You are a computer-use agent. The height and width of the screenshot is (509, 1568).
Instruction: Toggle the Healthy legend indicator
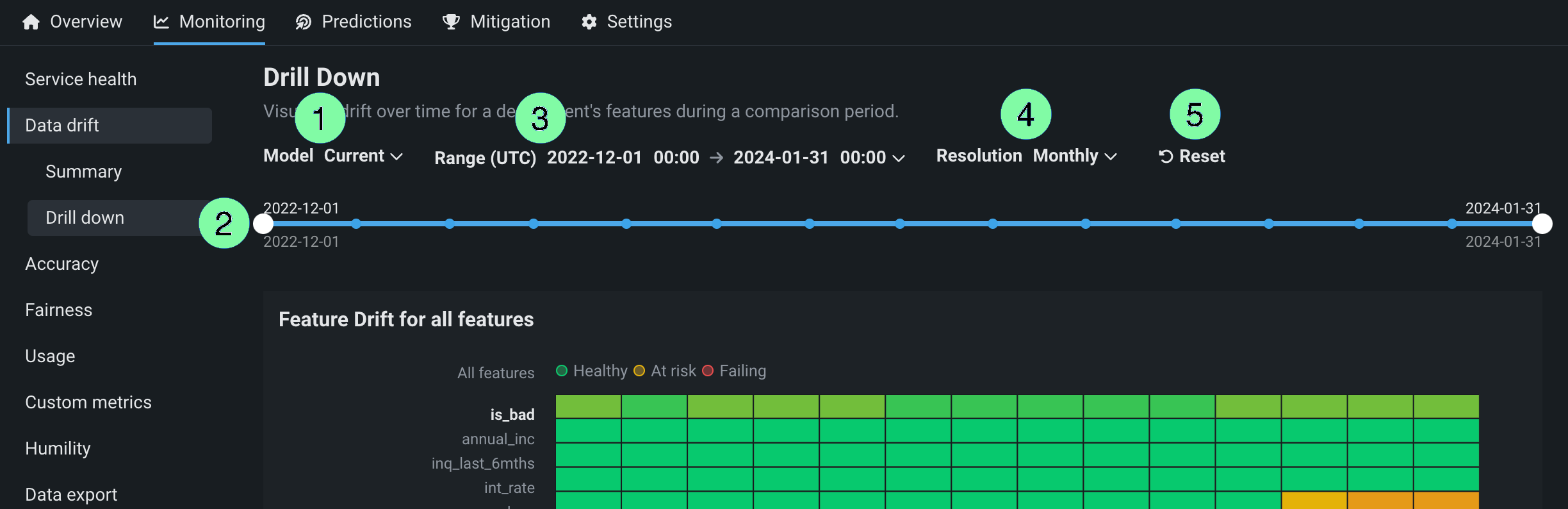562,371
